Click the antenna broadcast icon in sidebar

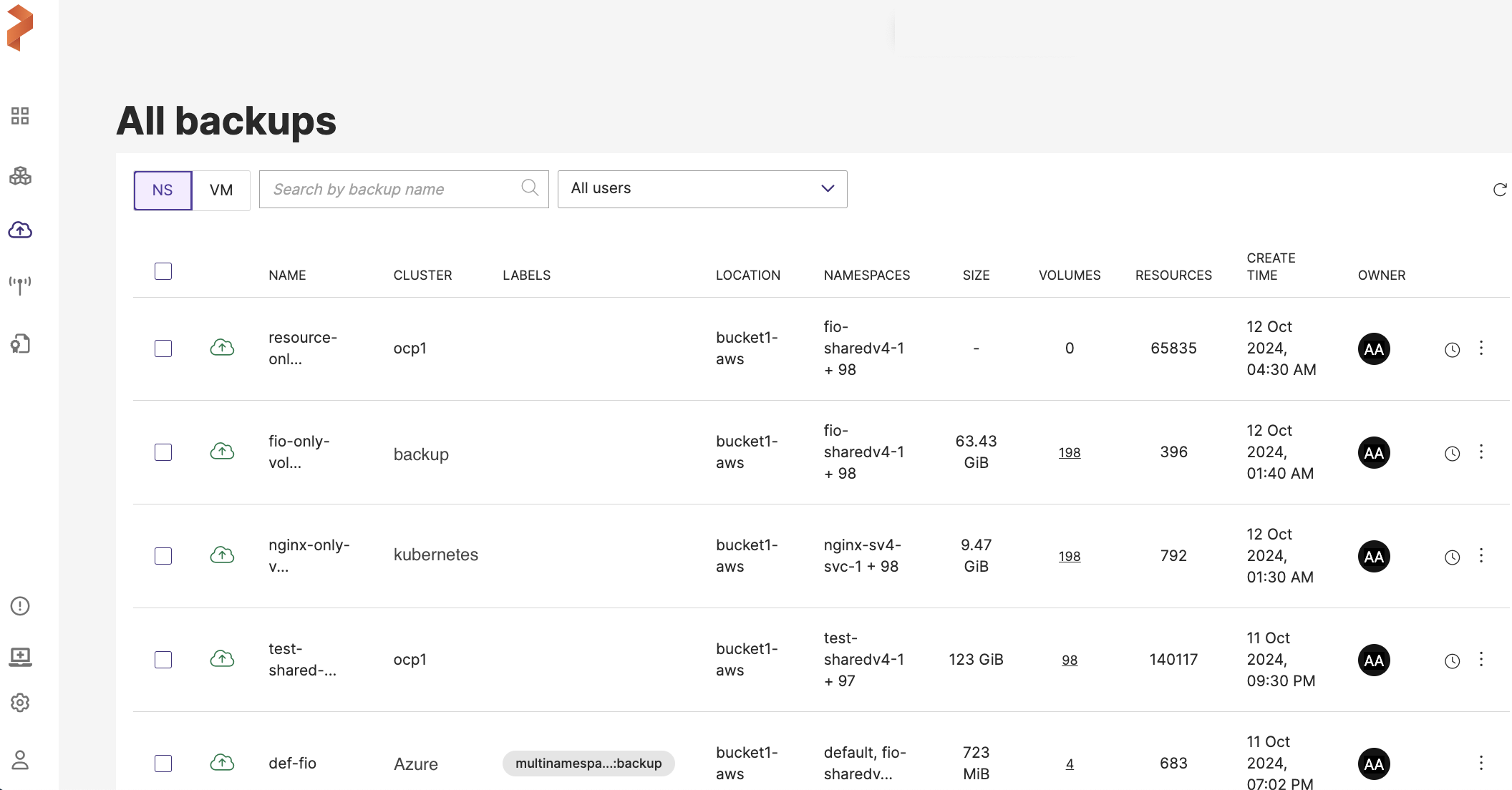20,285
